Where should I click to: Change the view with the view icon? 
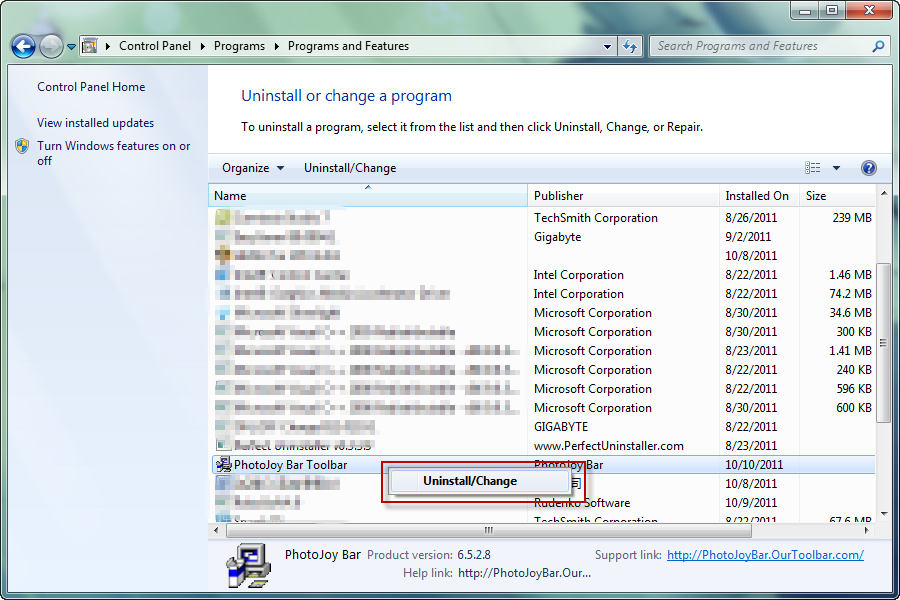coord(812,168)
